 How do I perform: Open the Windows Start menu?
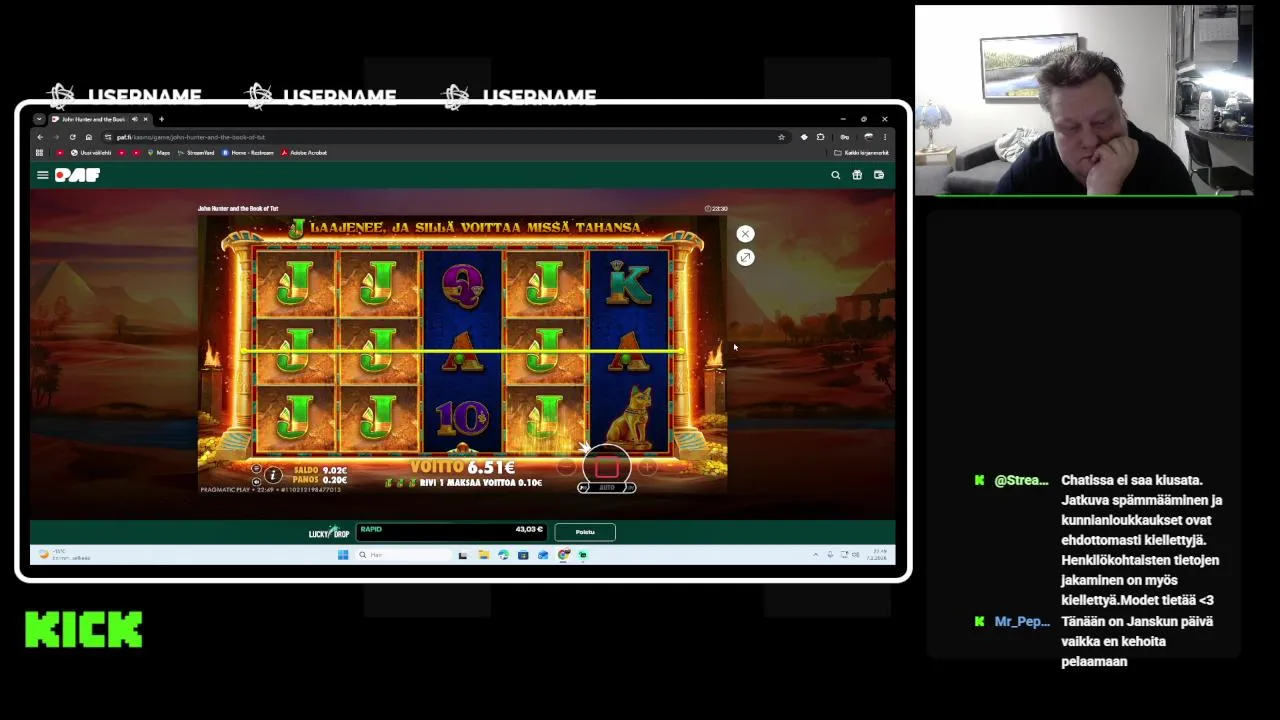click(343, 555)
